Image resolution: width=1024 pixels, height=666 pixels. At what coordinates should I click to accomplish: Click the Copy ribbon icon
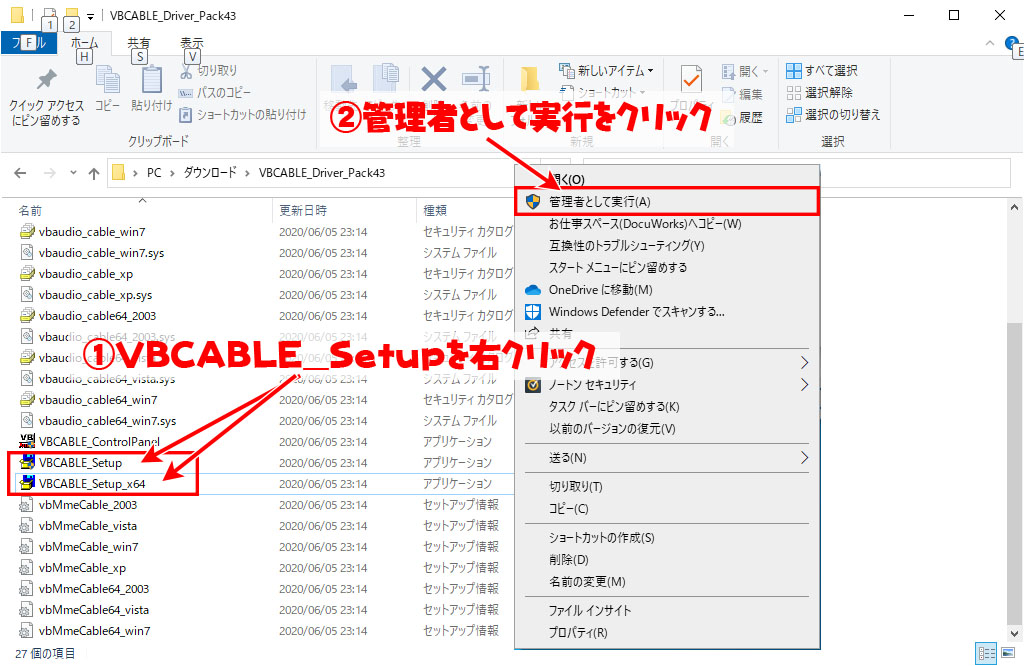[x=107, y=80]
